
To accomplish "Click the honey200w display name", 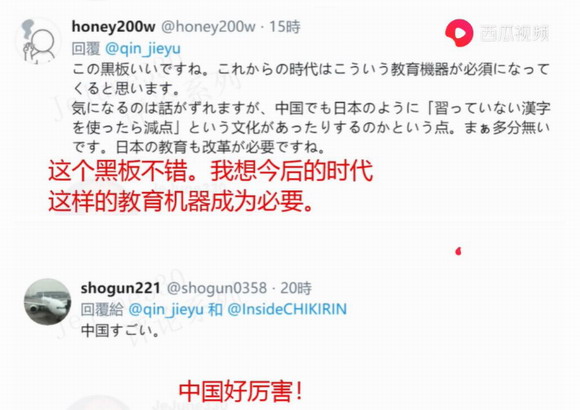I will [x=114, y=27].
